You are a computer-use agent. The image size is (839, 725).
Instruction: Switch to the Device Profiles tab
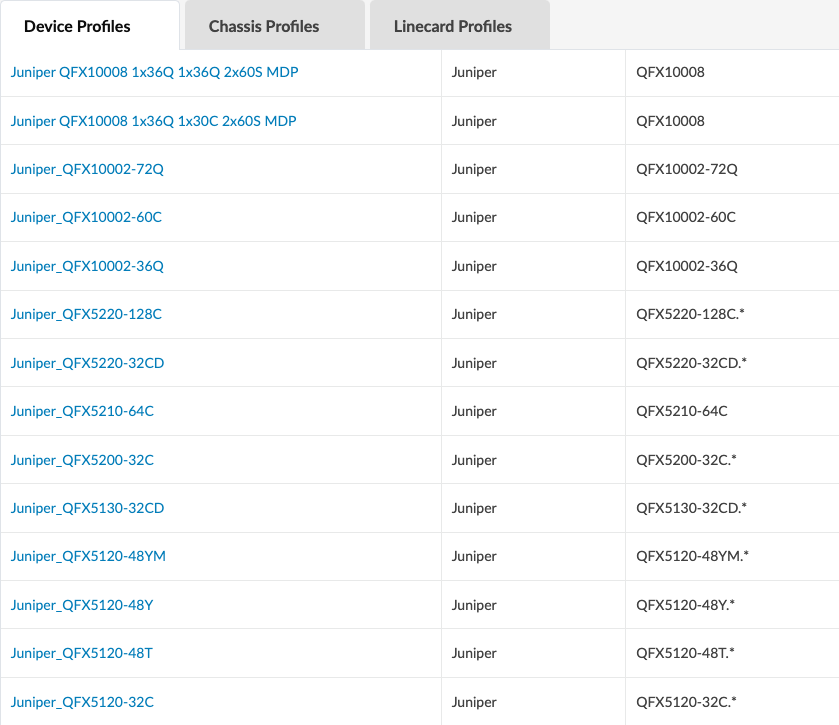(77, 26)
